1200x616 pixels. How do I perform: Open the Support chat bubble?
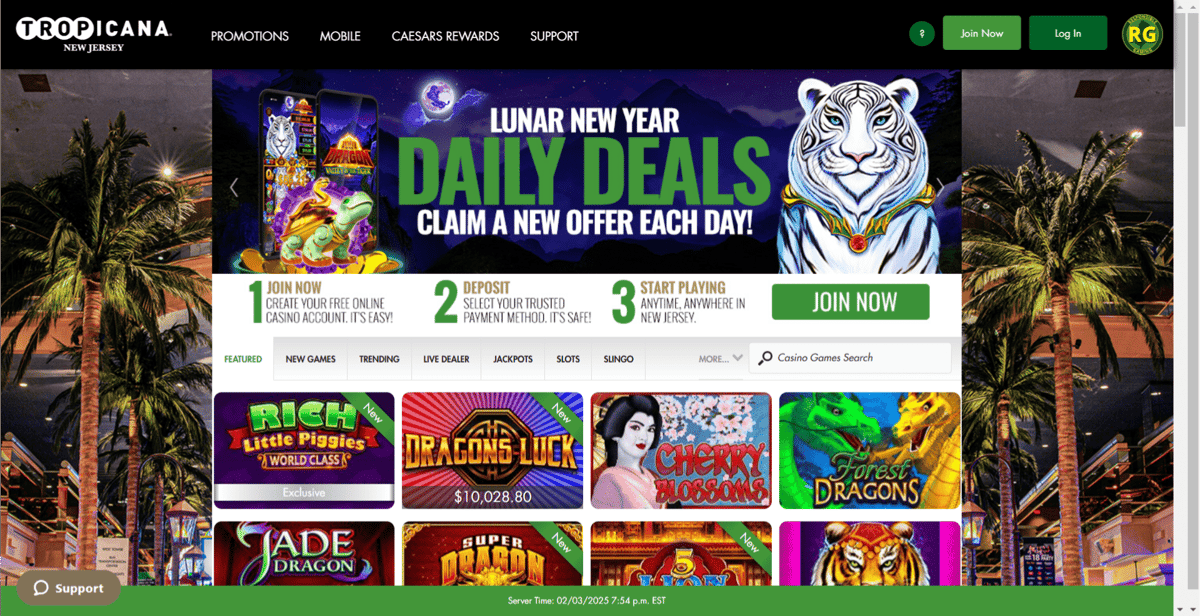(x=69, y=588)
